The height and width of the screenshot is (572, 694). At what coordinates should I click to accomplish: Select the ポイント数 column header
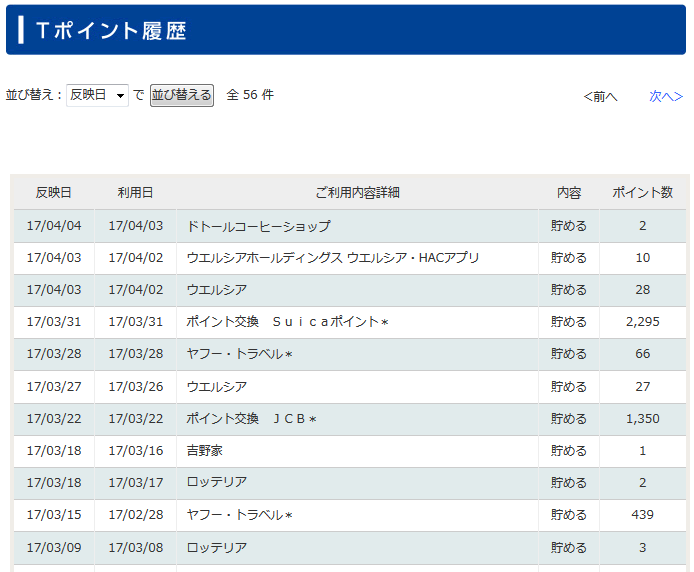pyautogui.click(x=643, y=193)
